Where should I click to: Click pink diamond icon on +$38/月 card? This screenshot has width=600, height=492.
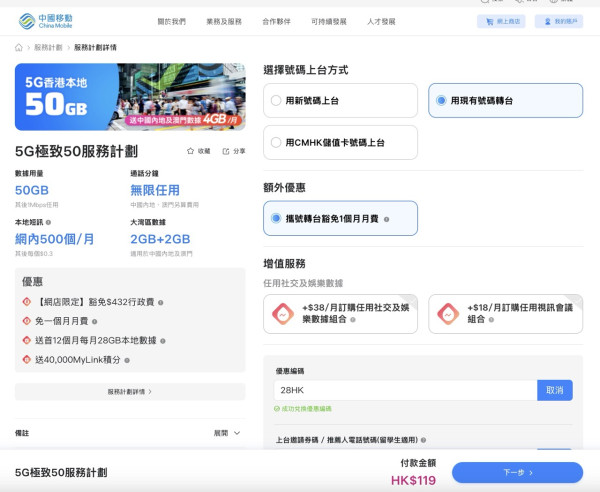[x=283, y=314]
